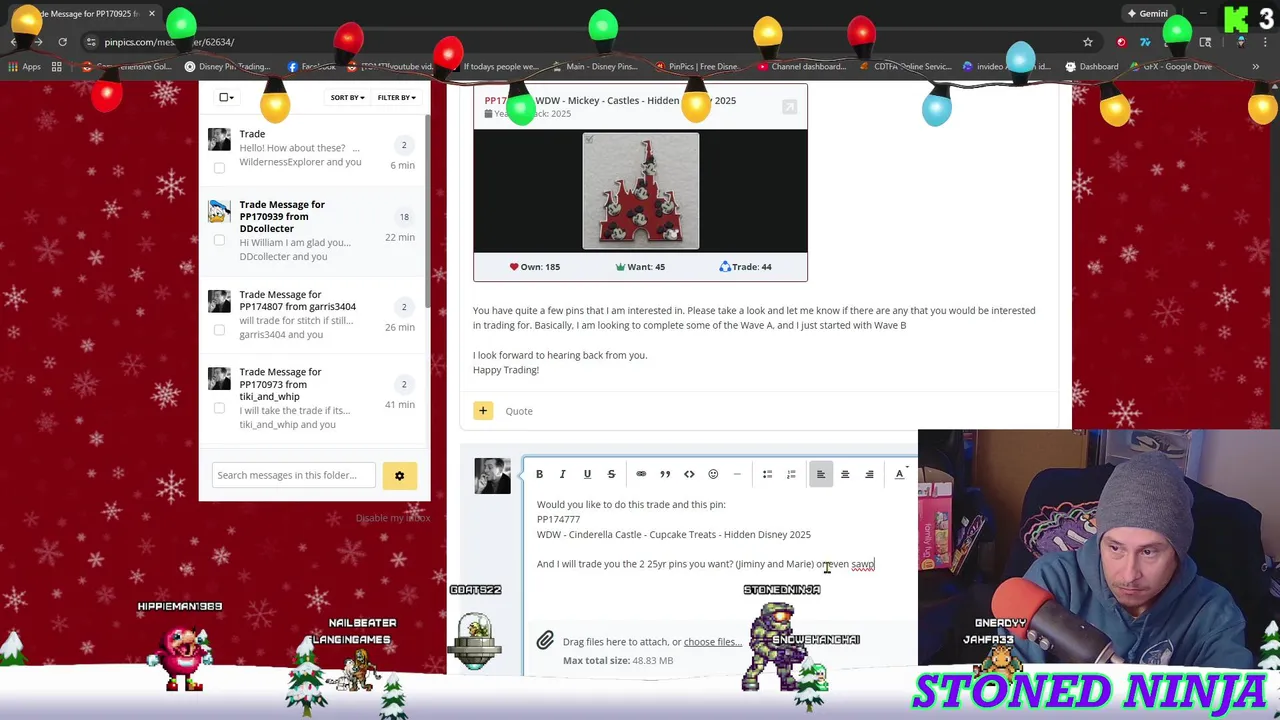Open the Channel dashboard bookmark
This screenshot has height=720, width=1280.
801,67
